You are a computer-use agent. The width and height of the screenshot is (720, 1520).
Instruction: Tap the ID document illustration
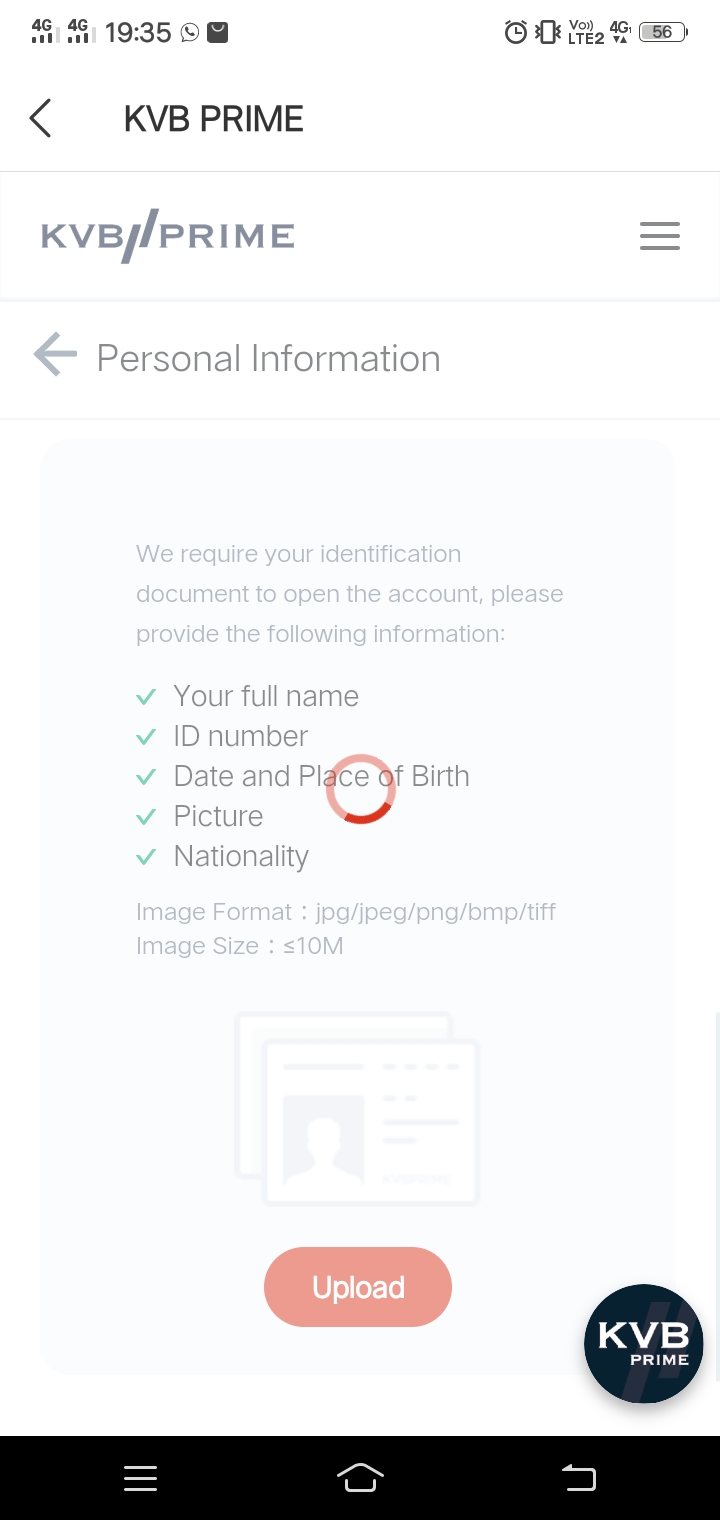coord(358,1109)
